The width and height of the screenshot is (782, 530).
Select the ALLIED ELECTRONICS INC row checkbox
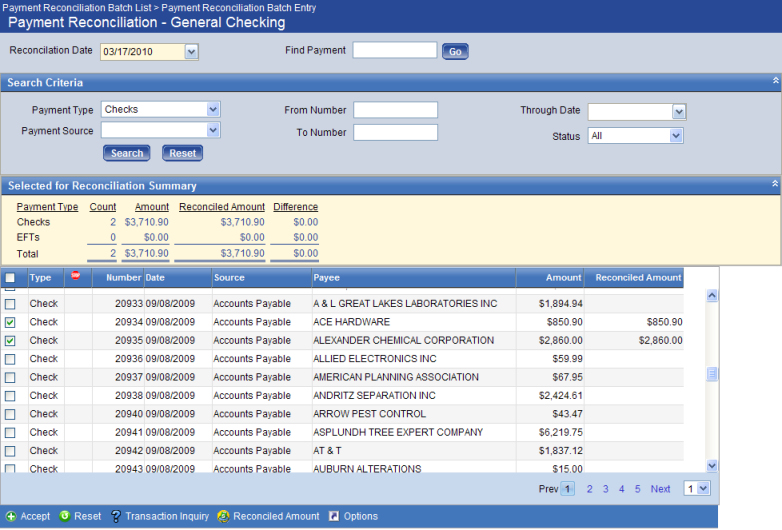pos(10,359)
